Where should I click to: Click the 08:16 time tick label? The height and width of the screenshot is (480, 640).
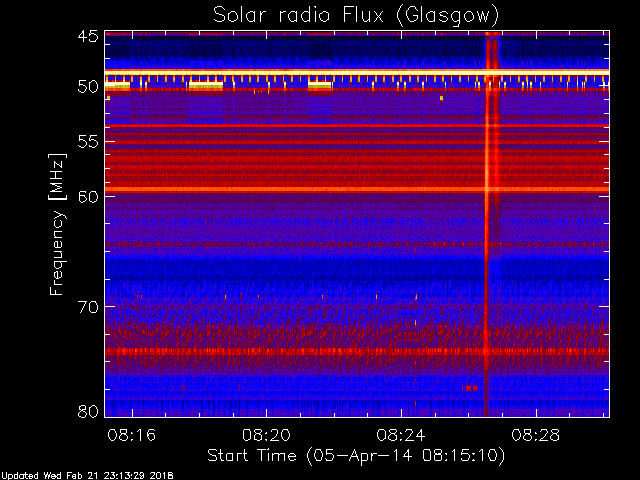pyautogui.click(x=131, y=435)
